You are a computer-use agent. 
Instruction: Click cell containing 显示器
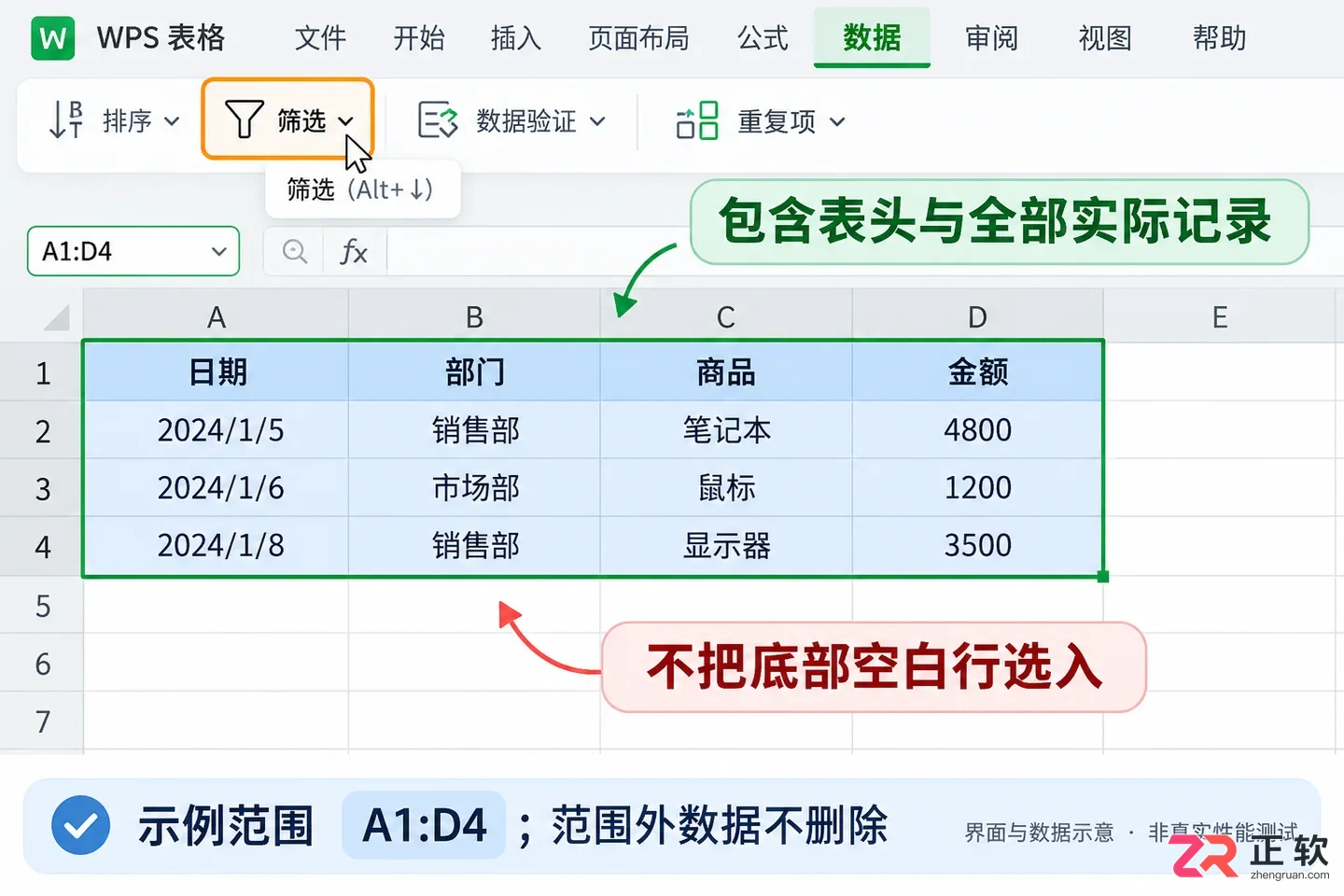coord(726,546)
